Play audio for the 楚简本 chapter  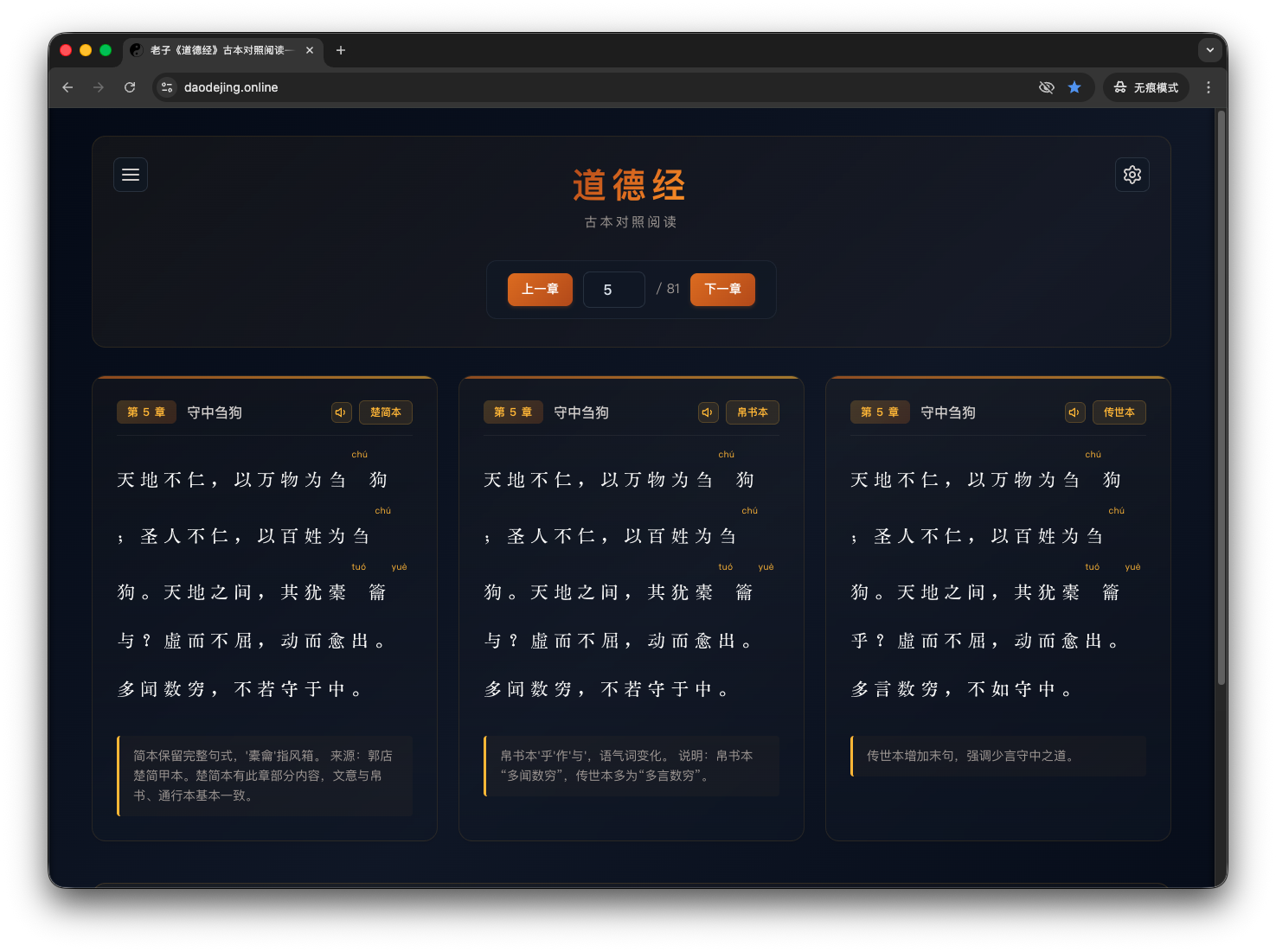(341, 412)
